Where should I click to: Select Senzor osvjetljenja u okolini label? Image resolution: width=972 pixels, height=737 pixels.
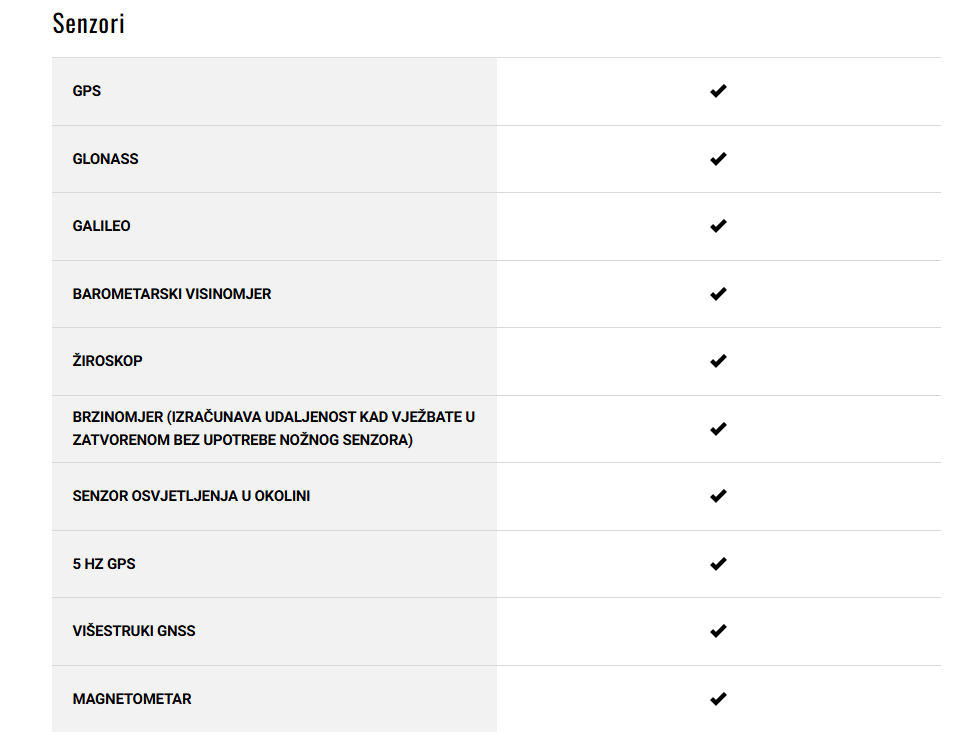click(x=191, y=496)
